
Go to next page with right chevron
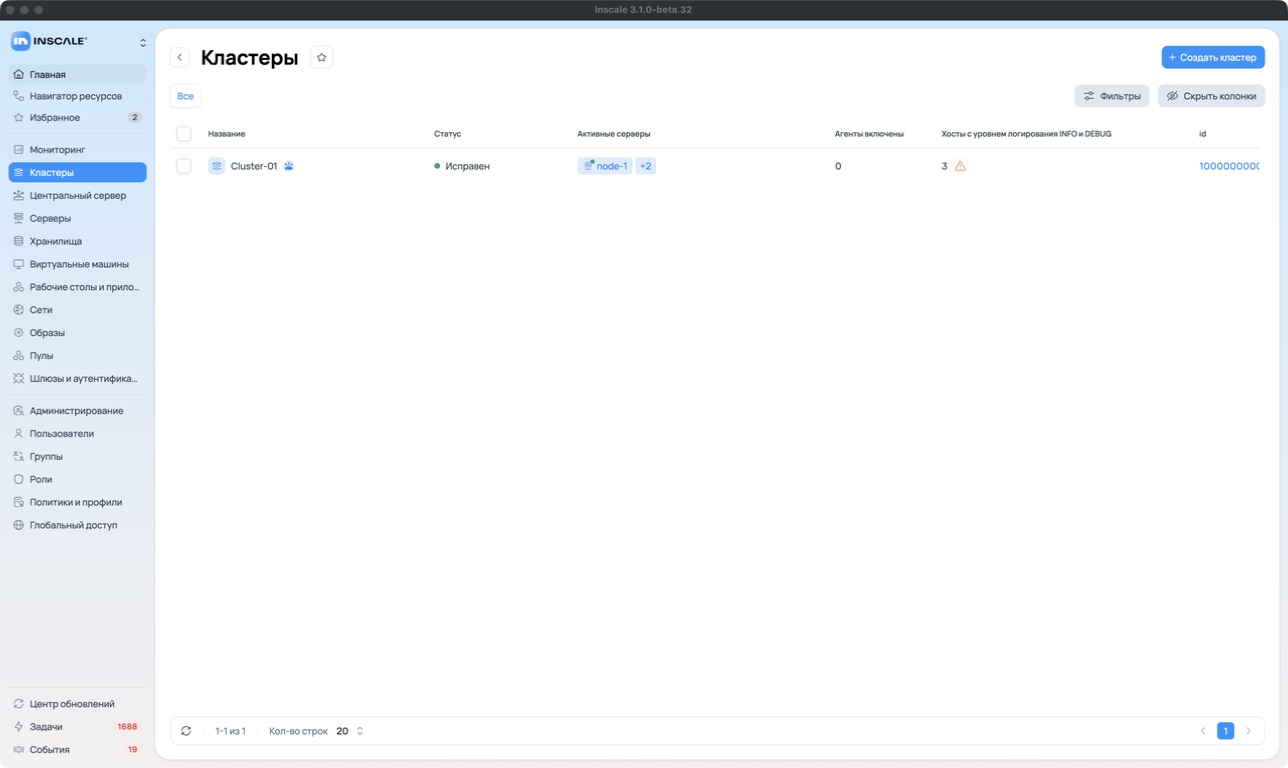pyautogui.click(x=1248, y=731)
